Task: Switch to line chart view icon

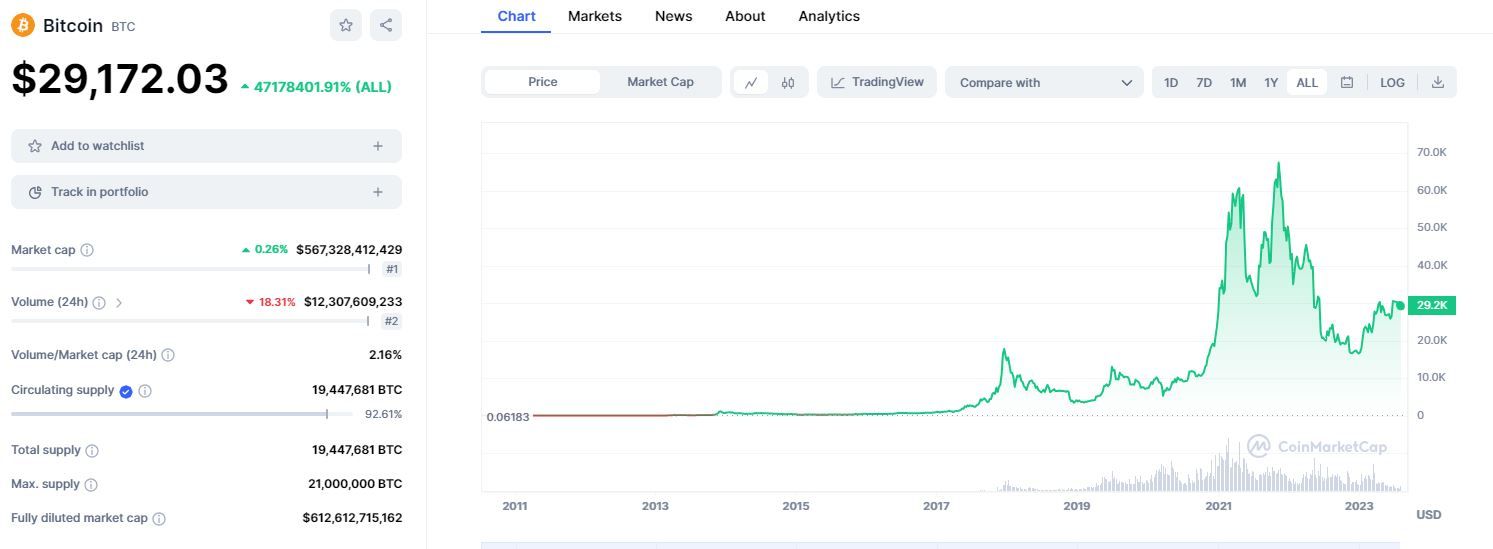Action: pos(751,82)
